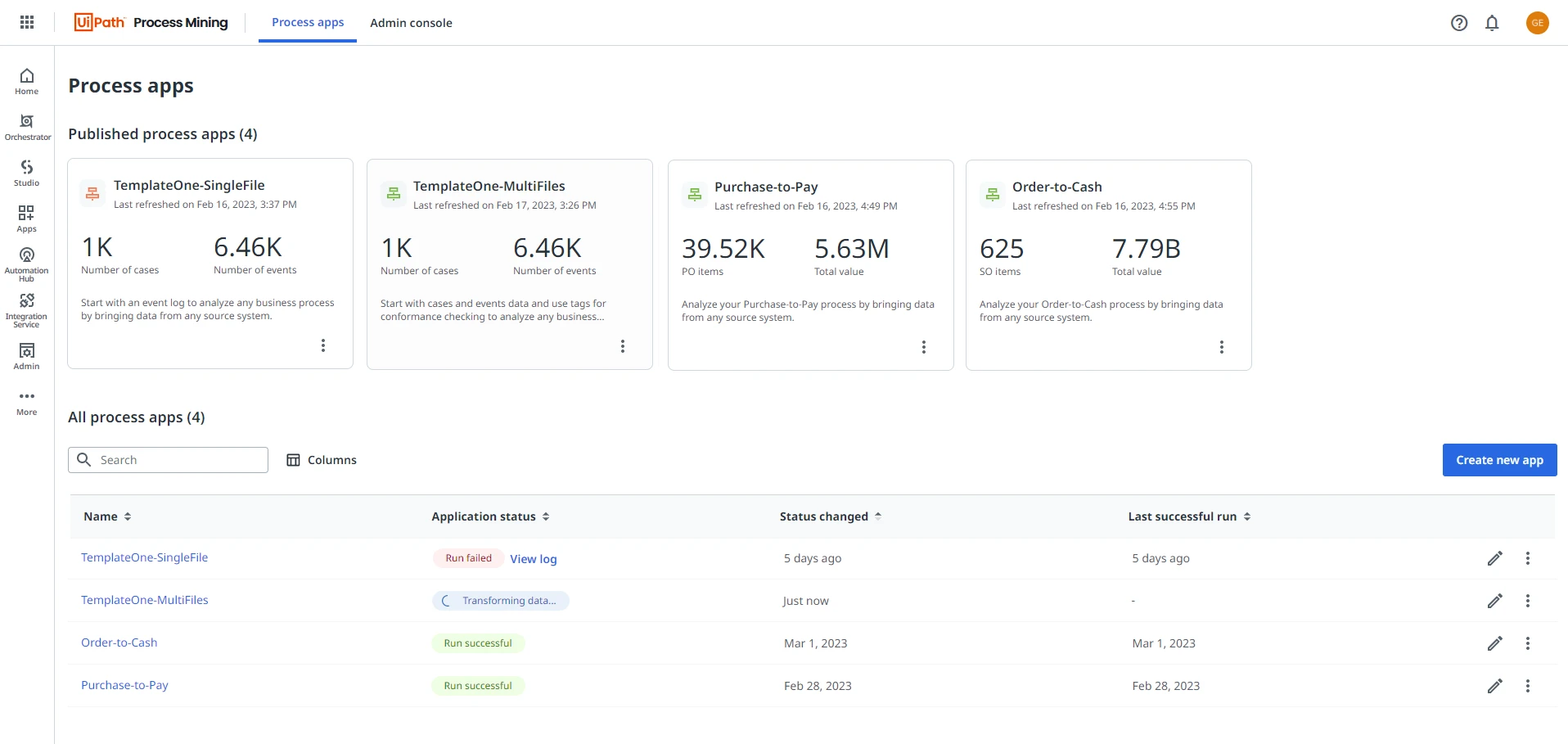This screenshot has height=744, width=1568.
Task: Click the search magnifier icon
Action: pyautogui.click(x=83, y=460)
